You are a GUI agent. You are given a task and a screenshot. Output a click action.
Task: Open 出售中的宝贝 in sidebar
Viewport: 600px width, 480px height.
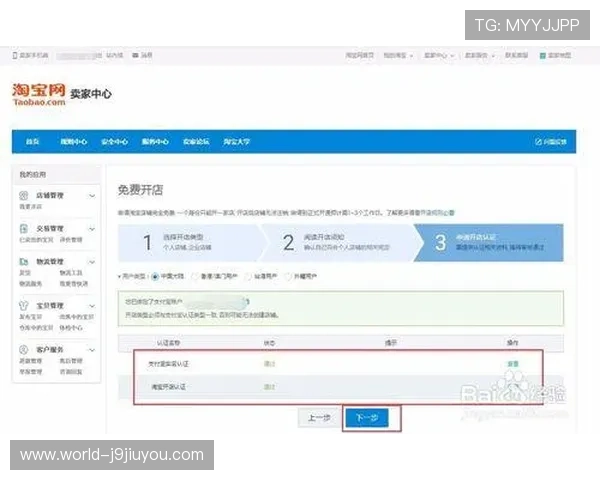click(77, 317)
